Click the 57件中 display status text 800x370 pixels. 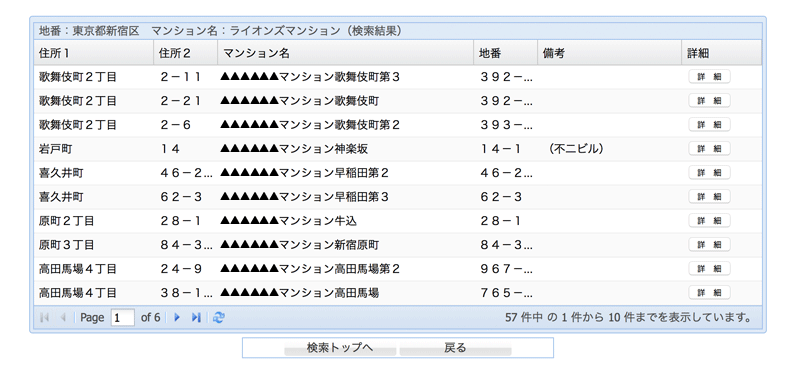tap(628, 317)
